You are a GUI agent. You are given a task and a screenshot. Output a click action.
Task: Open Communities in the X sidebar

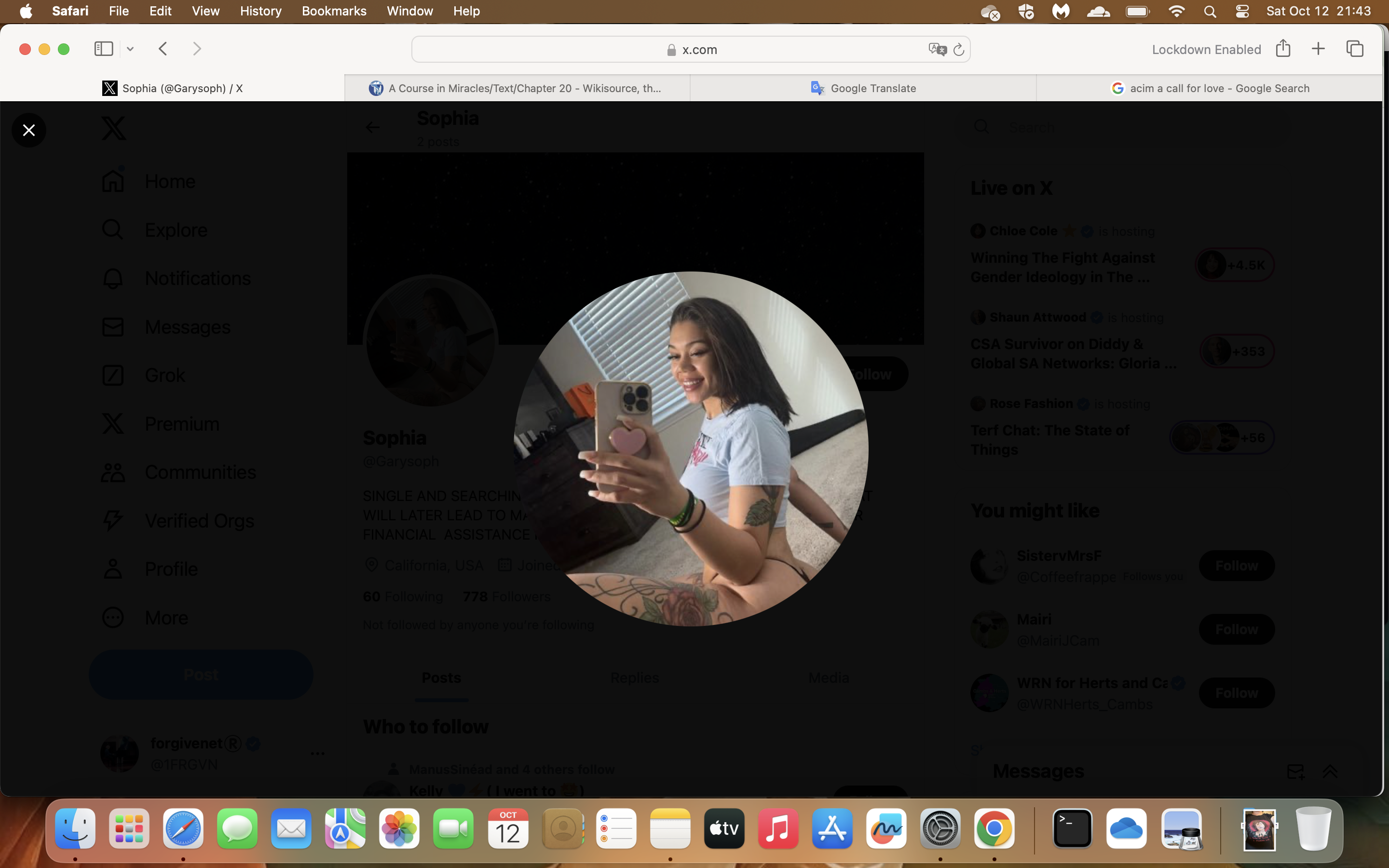(178, 473)
